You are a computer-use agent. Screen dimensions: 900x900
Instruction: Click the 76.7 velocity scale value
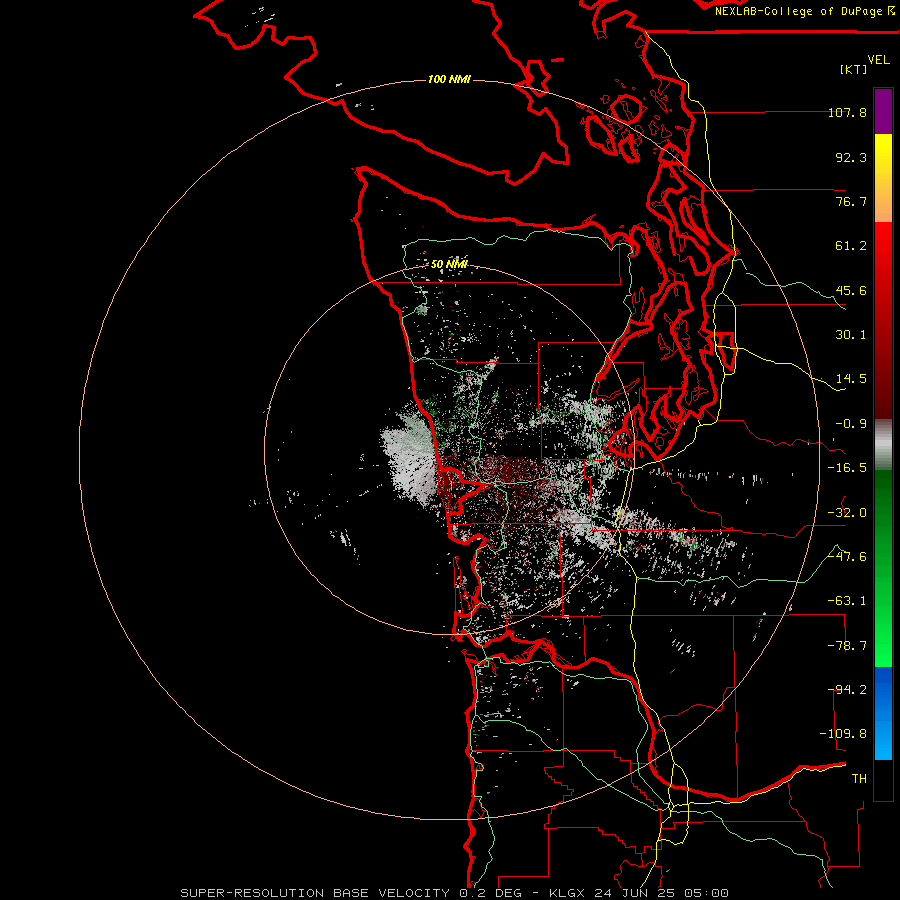pos(851,201)
